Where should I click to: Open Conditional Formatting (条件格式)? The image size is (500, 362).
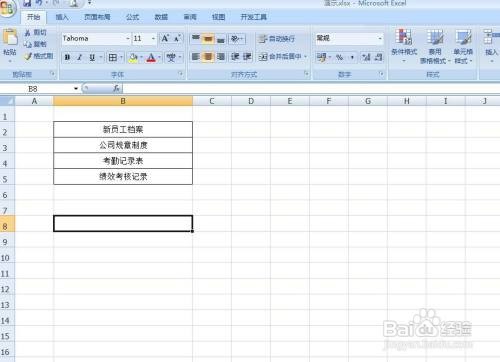(x=404, y=46)
